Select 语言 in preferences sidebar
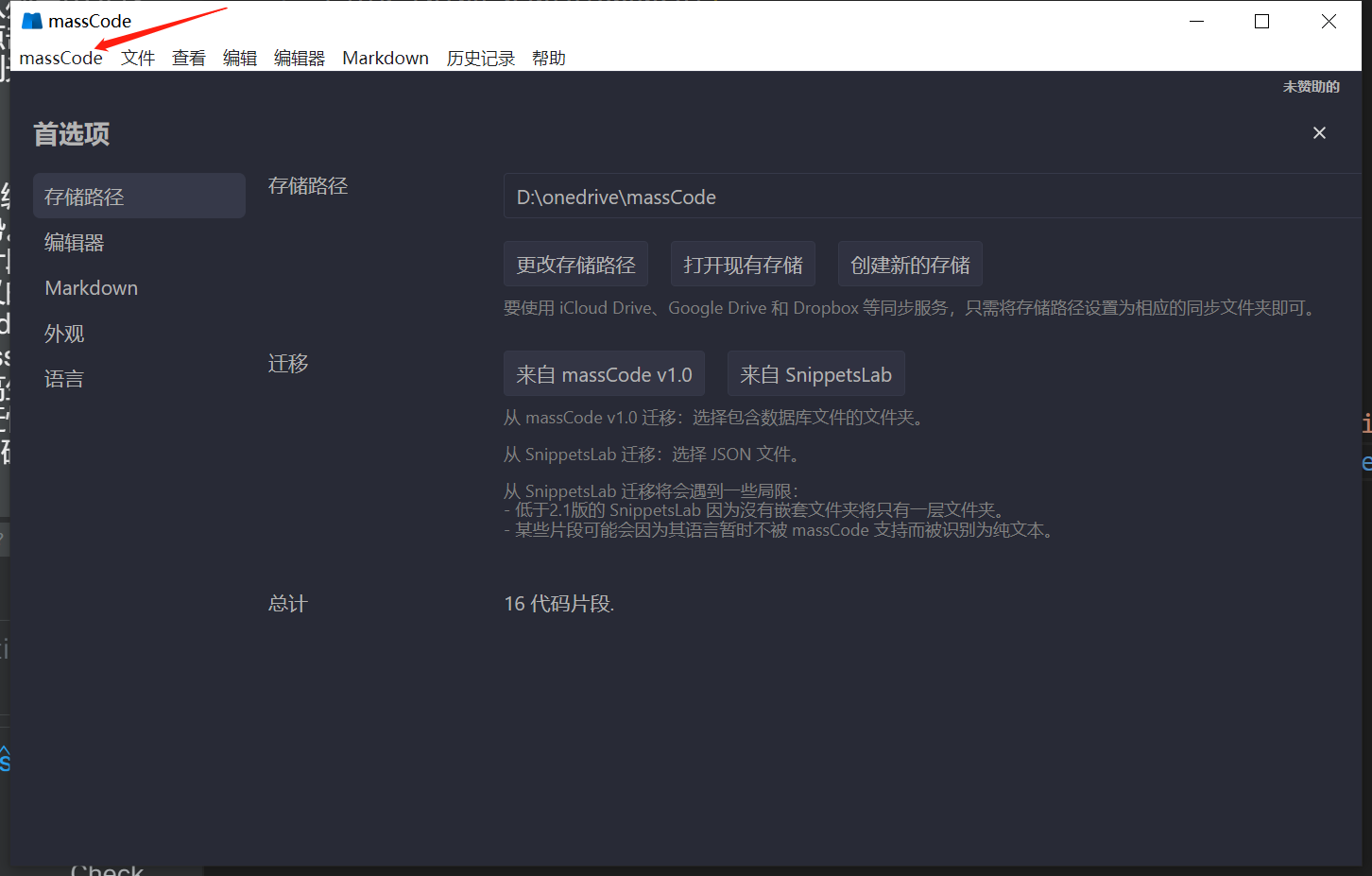The height and width of the screenshot is (876, 1372). click(139, 378)
